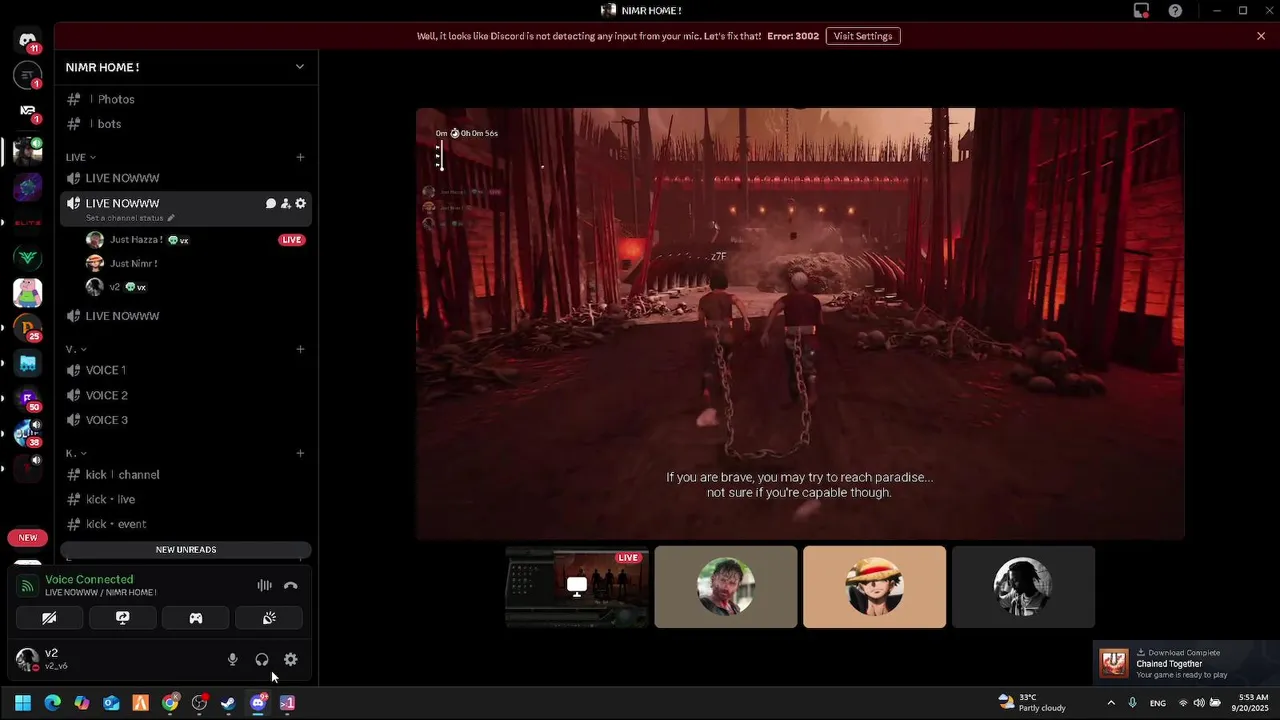Click the v2 user avatar in the panel
The image size is (1280, 720).
(27, 659)
